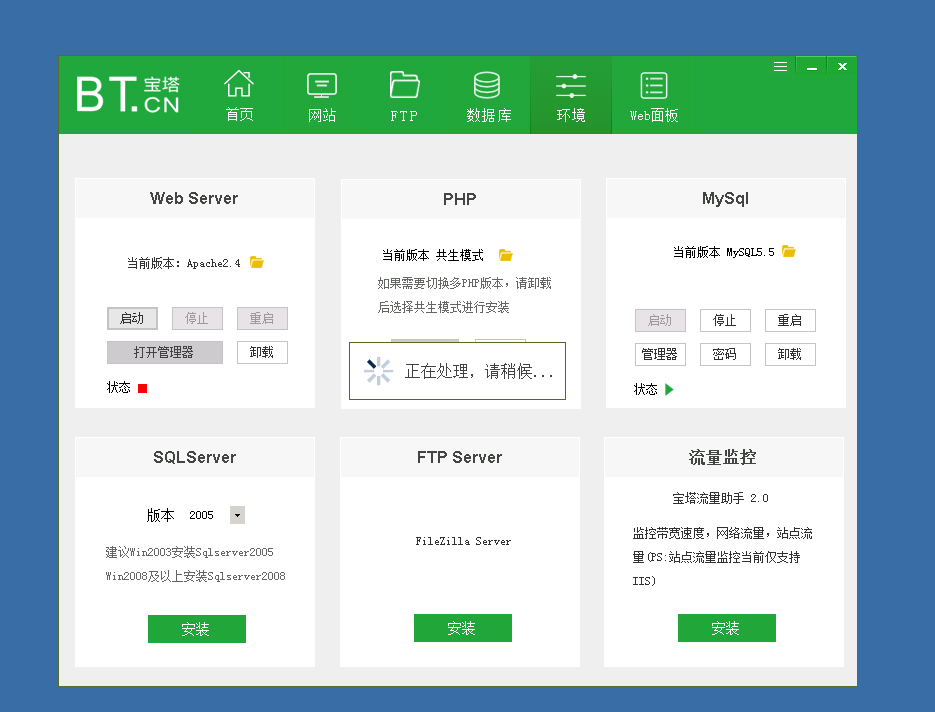Click MySql 启动 start button
The width and height of the screenshot is (935, 712).
click(660, 320)
